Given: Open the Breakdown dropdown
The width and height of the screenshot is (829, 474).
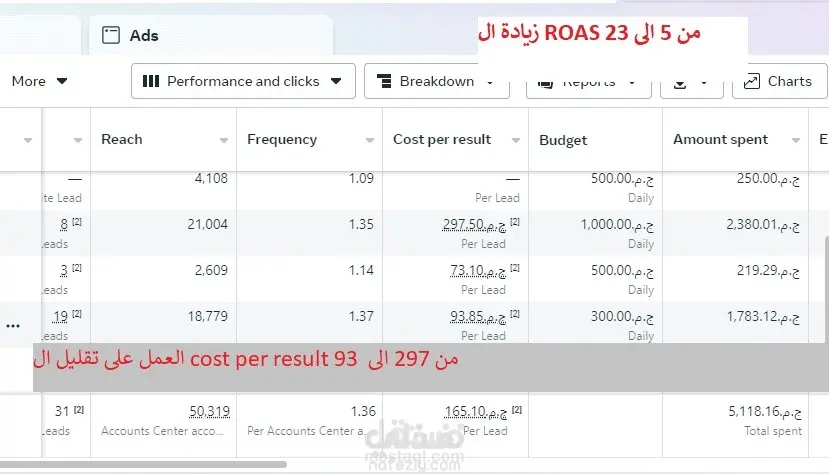Looking at the screenshot, I should (x=437, y=81).
